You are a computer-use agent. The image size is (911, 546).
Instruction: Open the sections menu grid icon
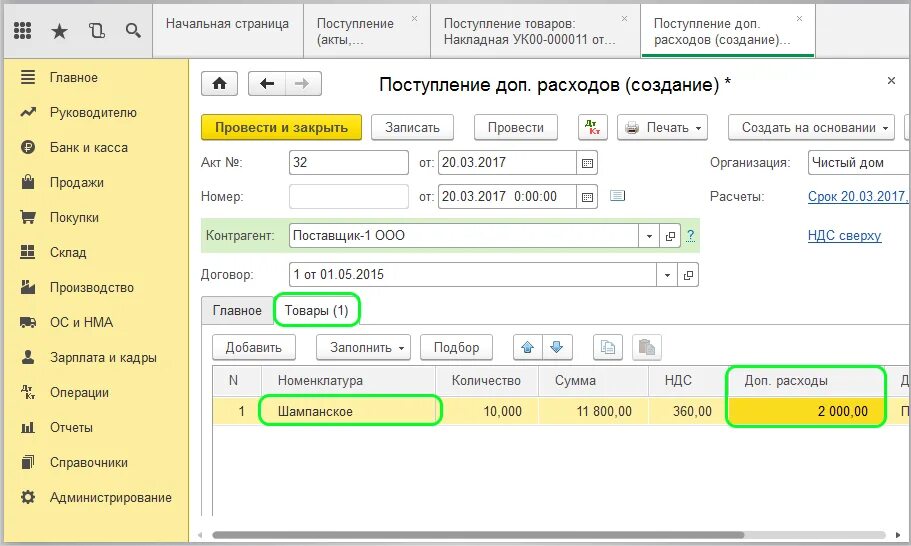22,30
